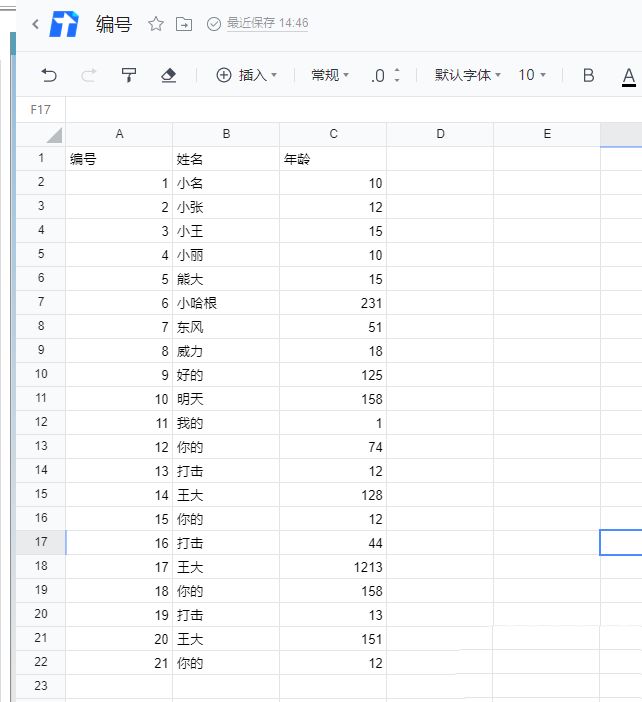
Task: Click the age cell with 128
Action: pos(333,495)
